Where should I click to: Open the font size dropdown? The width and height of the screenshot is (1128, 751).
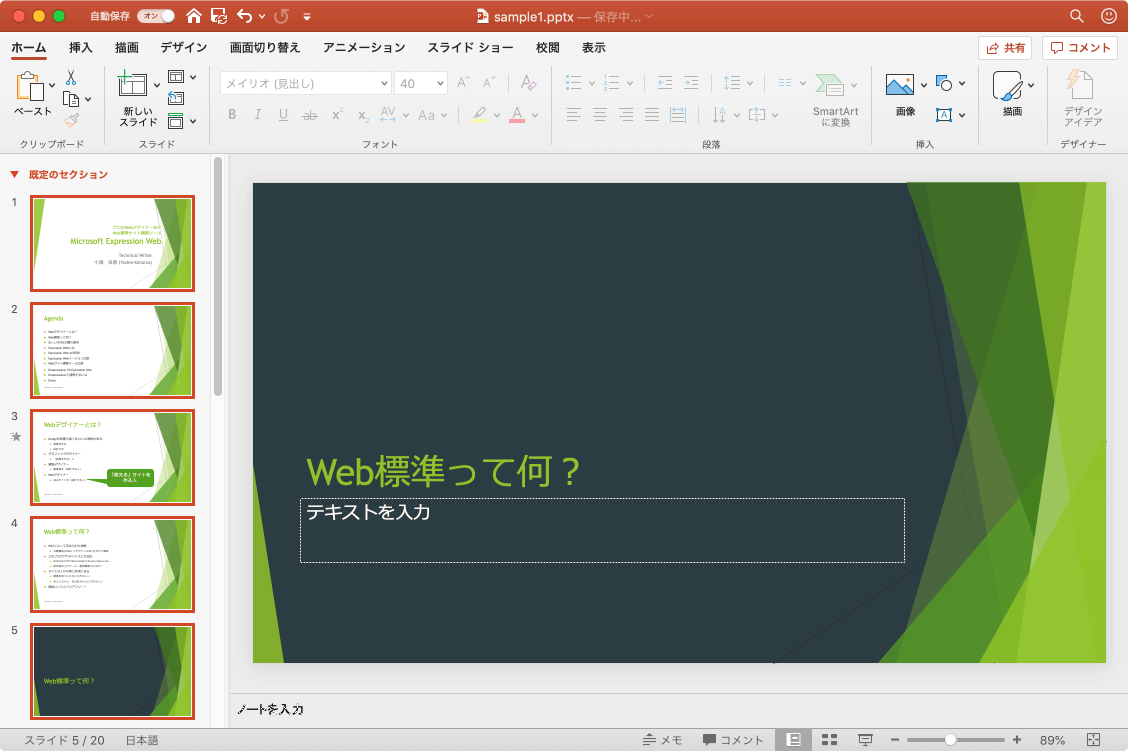point(440,83)
